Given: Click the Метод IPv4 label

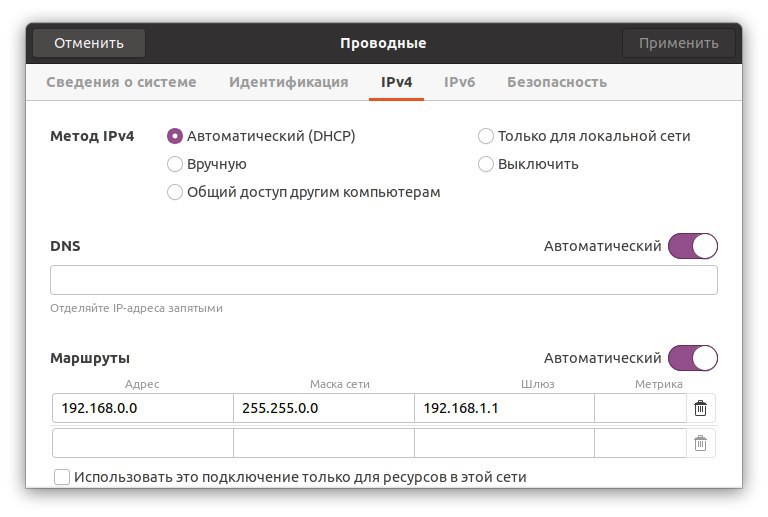Looking at the screenshot, I should [92, 136].
